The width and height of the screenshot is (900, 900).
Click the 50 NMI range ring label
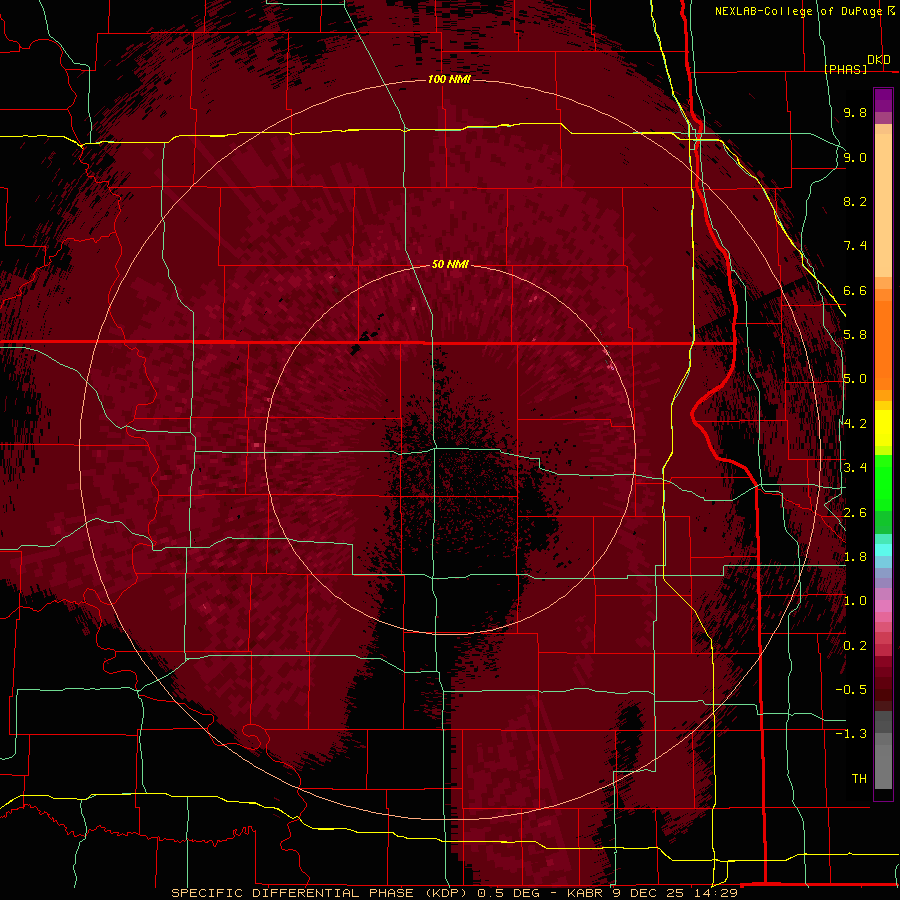coord(450,264)
